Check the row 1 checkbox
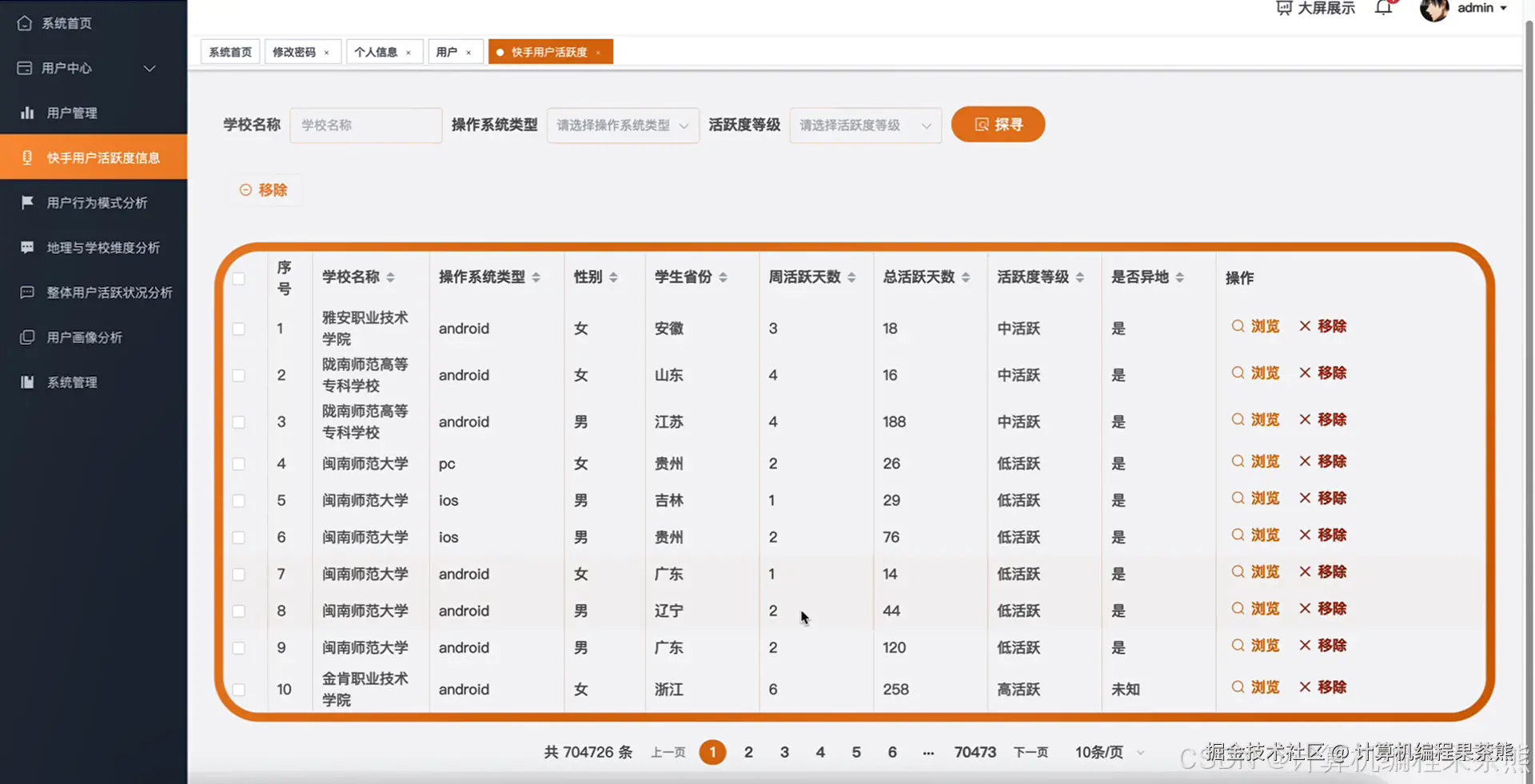 point(238,328)
